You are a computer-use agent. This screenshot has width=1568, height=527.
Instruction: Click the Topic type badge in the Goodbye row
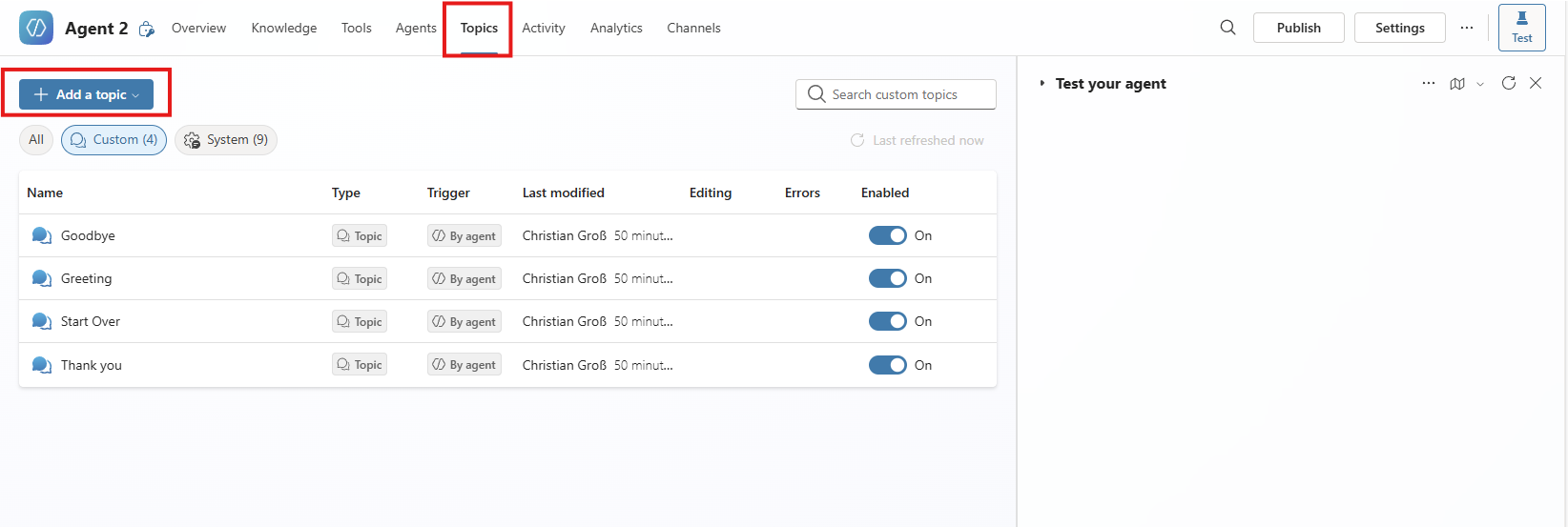tap(360, 235)
